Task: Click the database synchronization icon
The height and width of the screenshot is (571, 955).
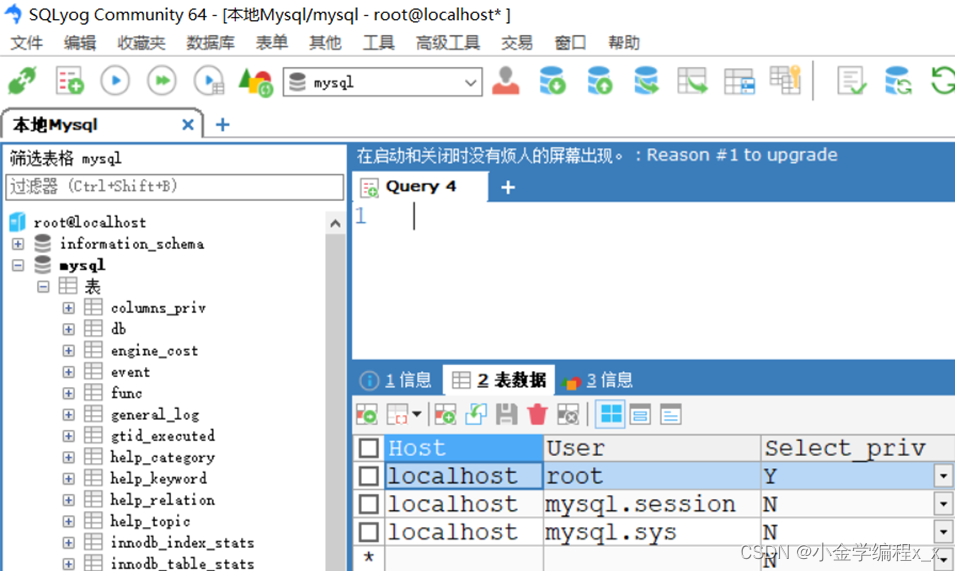Action: pyautogui.click(x=898, y=81)
